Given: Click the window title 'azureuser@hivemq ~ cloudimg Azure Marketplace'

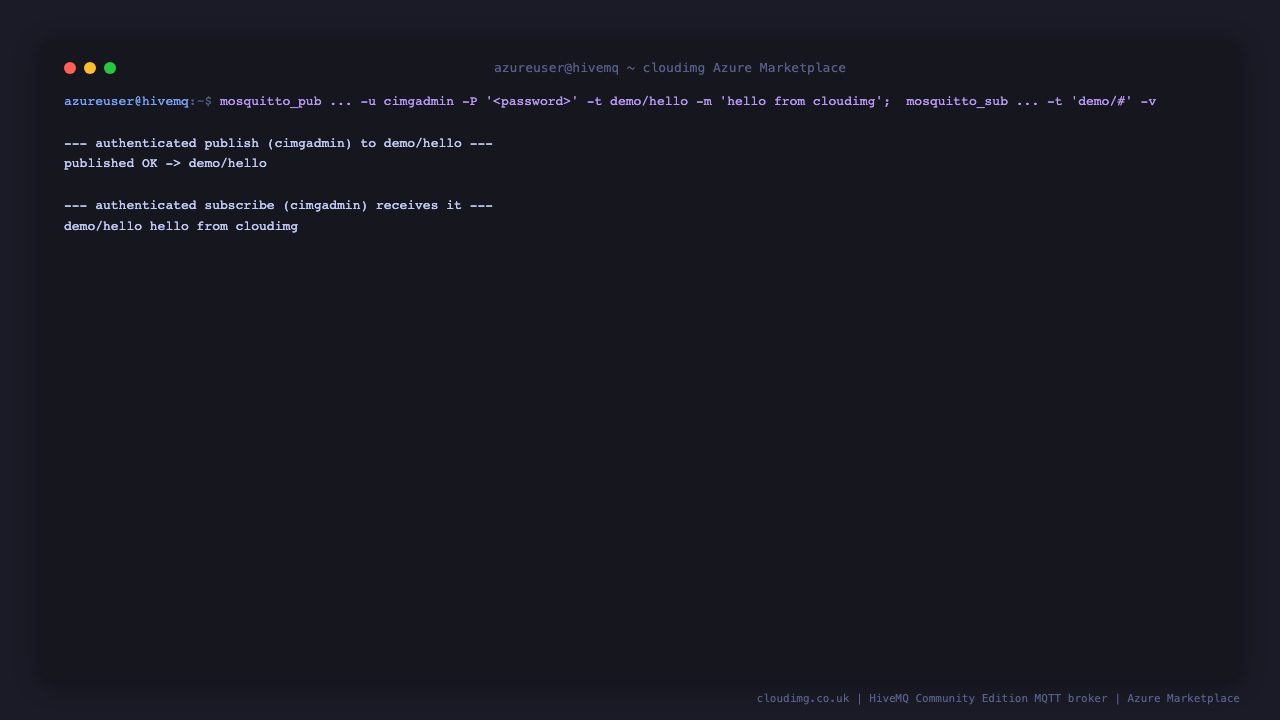Looking at the screenshot, I should point(670,68).
